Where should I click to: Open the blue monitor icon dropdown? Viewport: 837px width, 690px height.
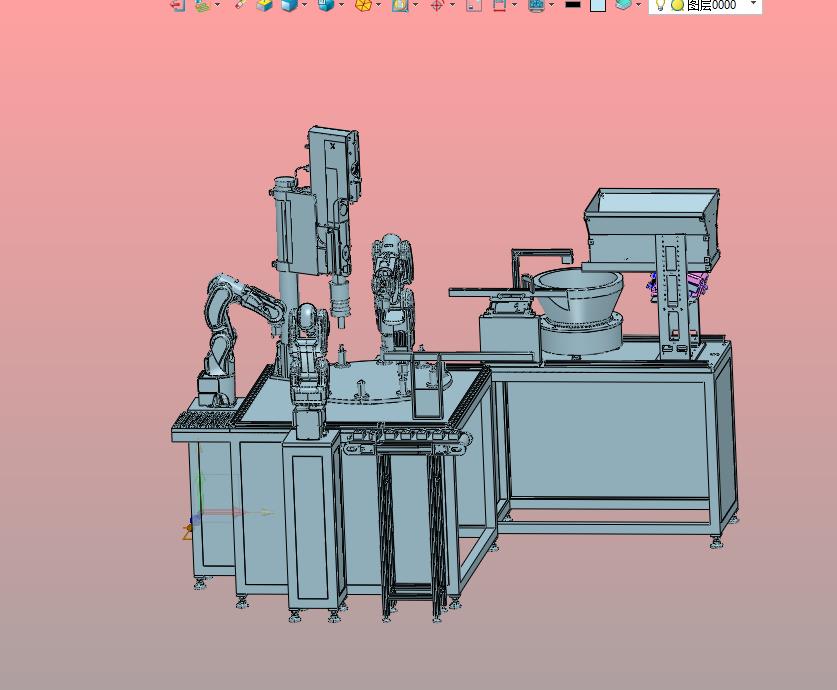[x=551, y=5]
